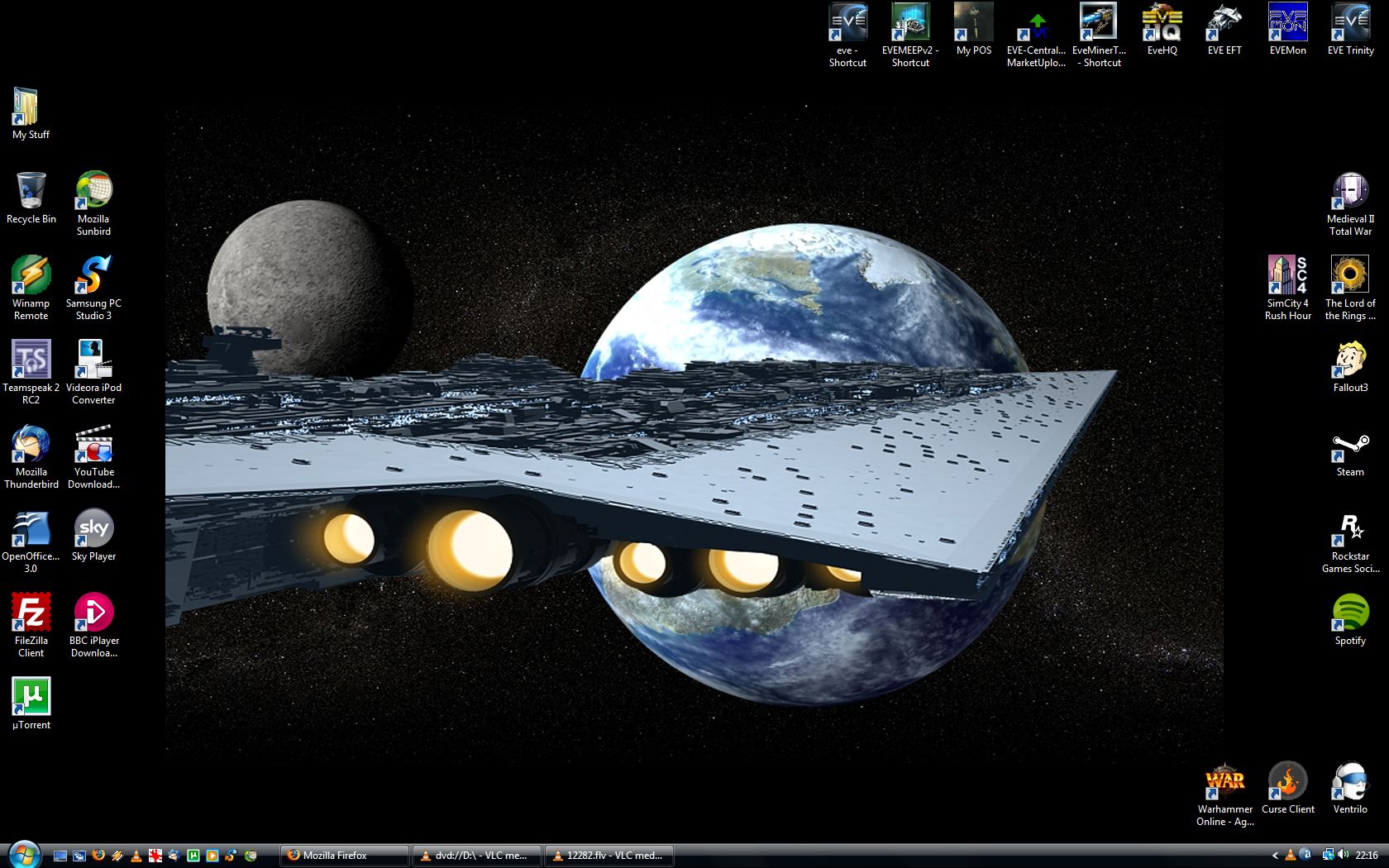
Task: Click the system clock showing 22:16
Action: (1367, 856)
